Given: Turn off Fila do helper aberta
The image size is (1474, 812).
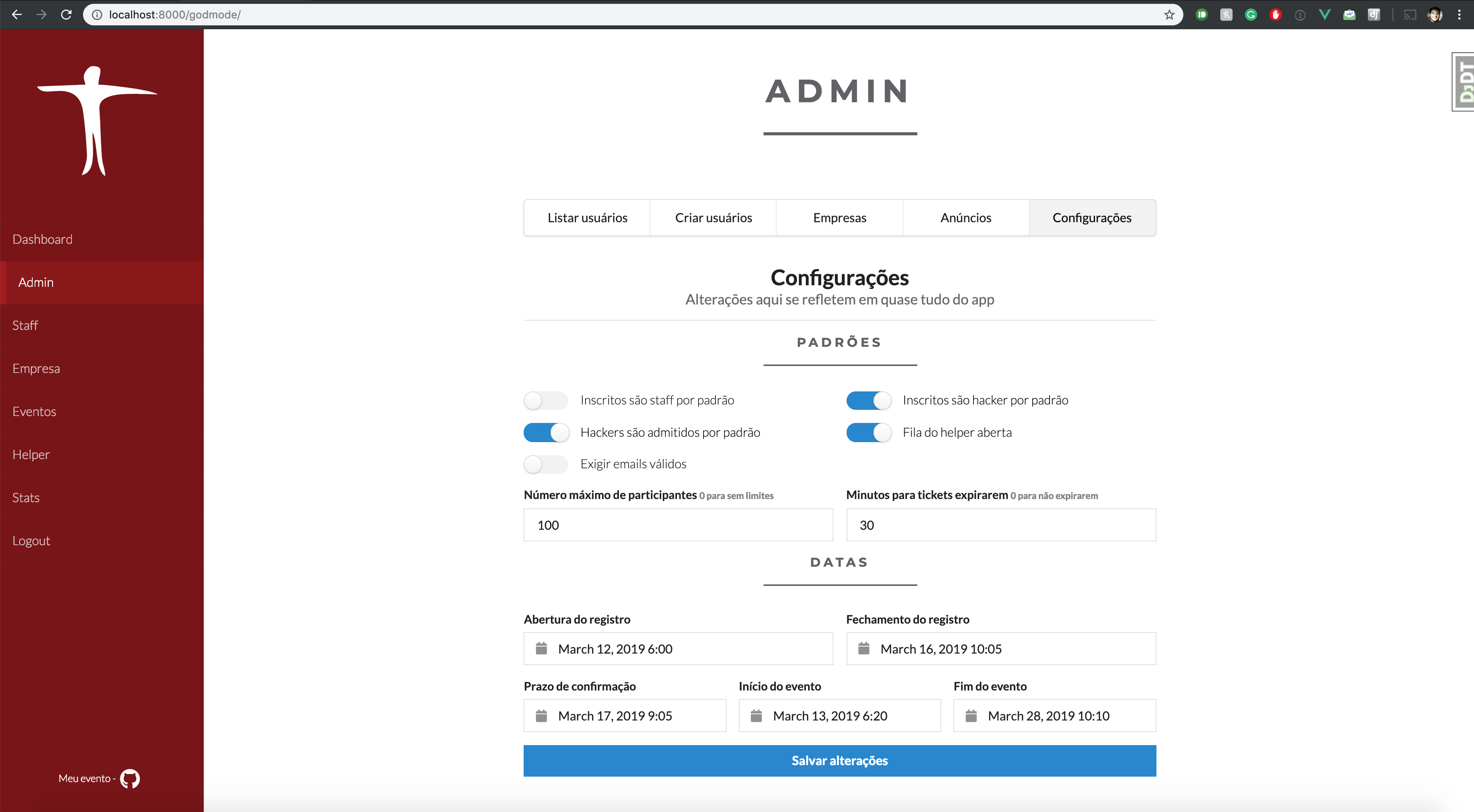Looking at the screenshot, I should click(x=868, y=432).
